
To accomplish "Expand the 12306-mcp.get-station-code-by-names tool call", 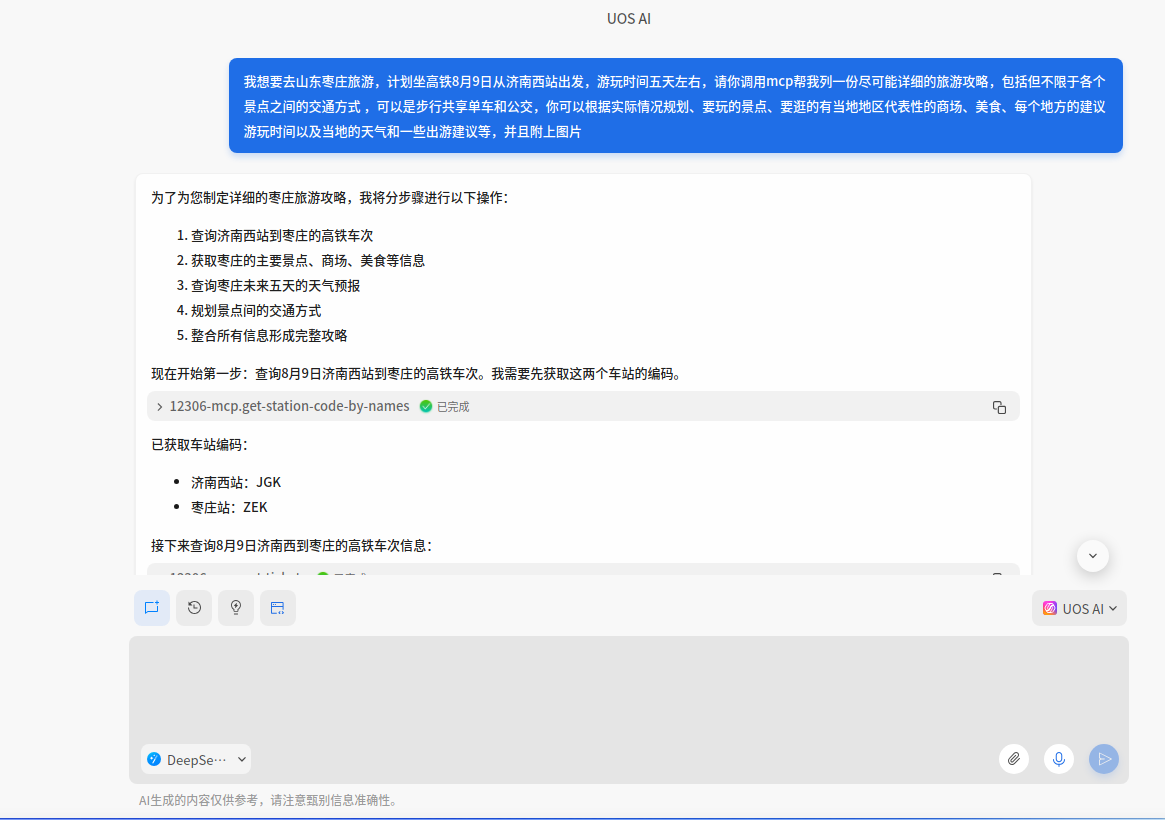I will click(x=160, y=406).
